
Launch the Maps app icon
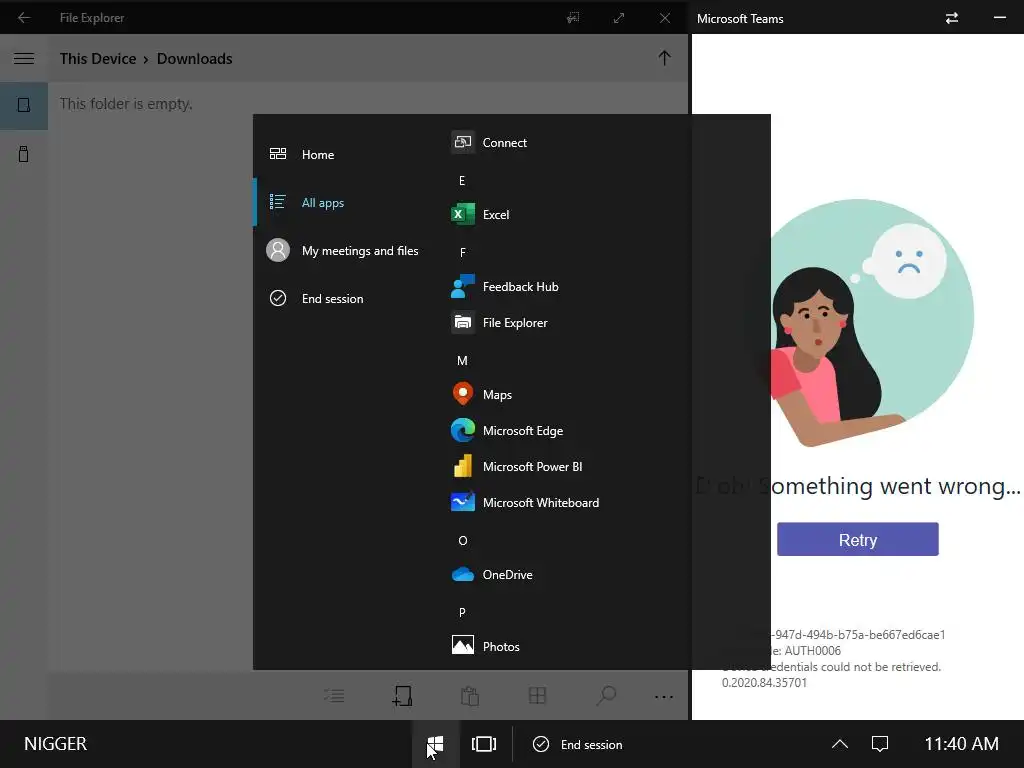463,394
